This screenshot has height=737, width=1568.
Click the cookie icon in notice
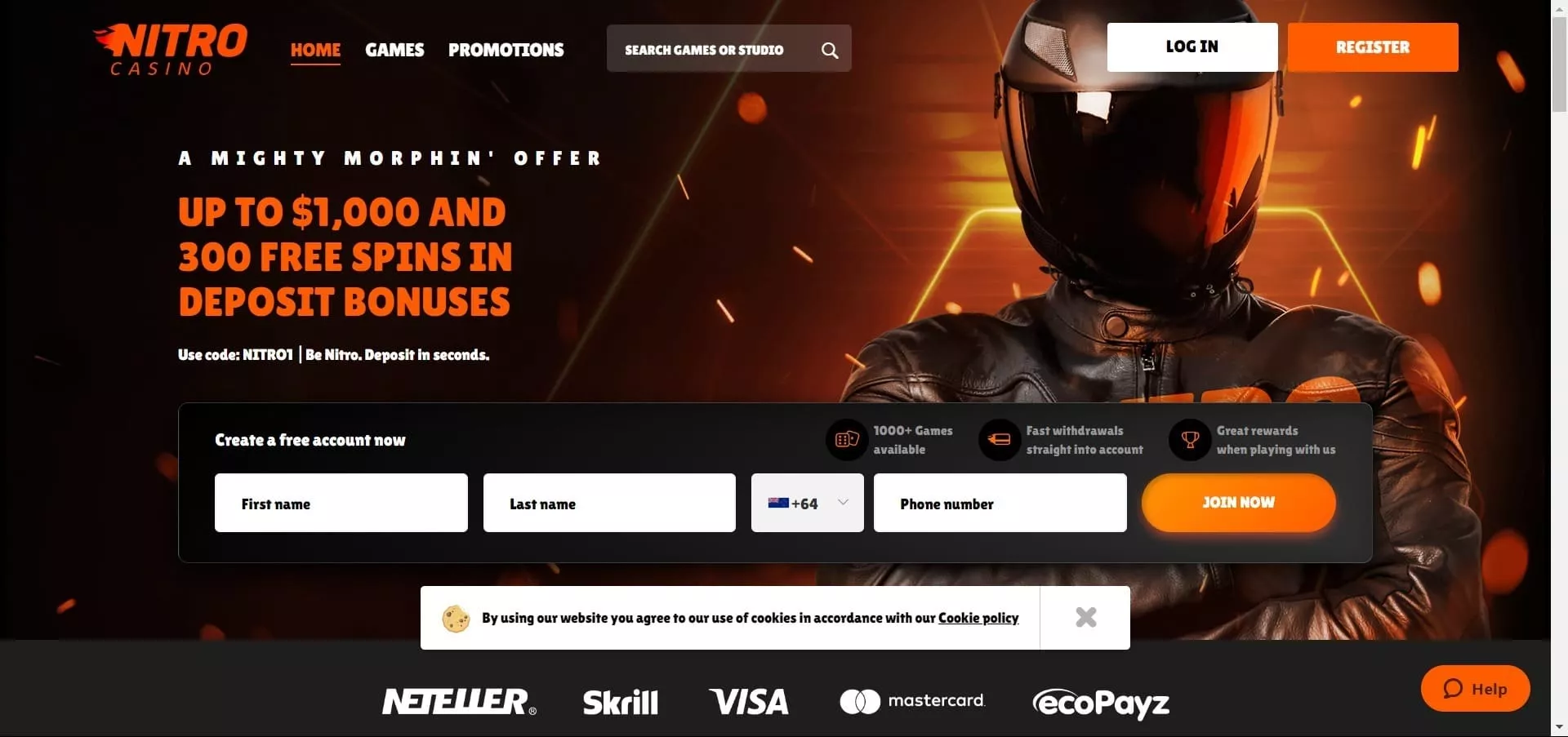456,619
